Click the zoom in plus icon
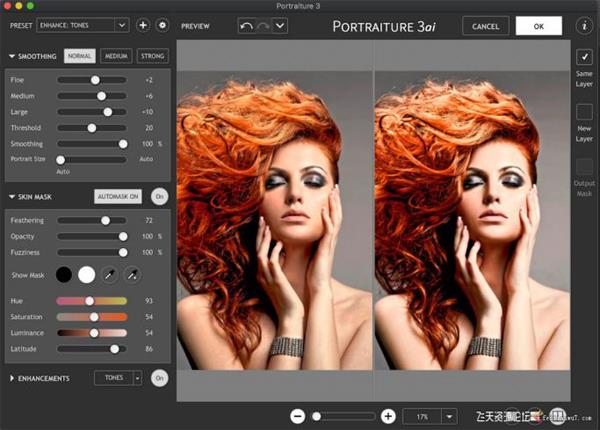The width and height of the screenshot is (600, 430). point(388,415)
